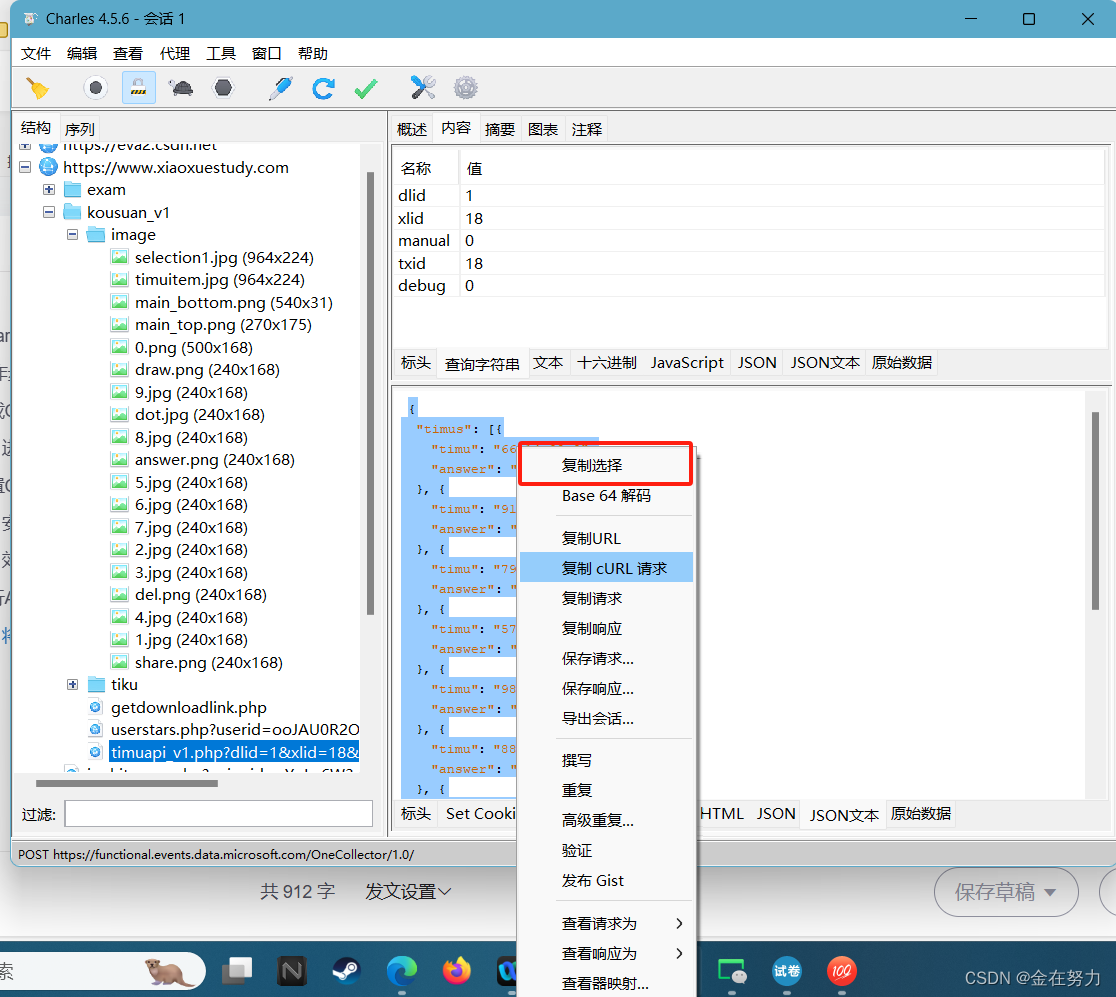The width and height of the screenshot is (1116, 997).
Task: Toggle breakpoints hexagon icon
Action: pos(223,88)
